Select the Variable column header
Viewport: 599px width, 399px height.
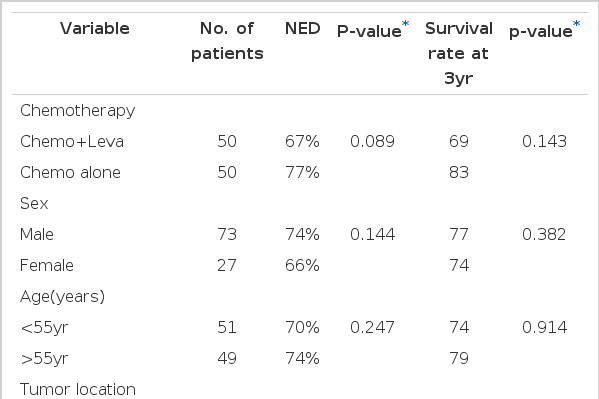click(x=95, y=29)
